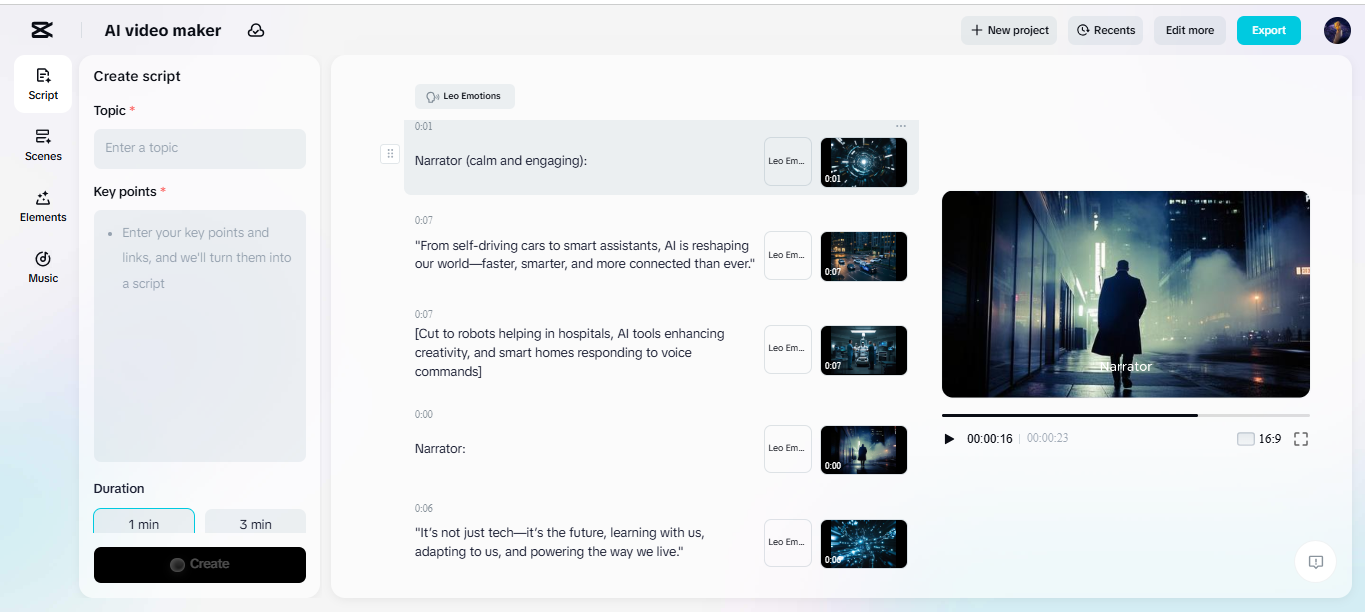Open the Elements panel

(42, 207)
